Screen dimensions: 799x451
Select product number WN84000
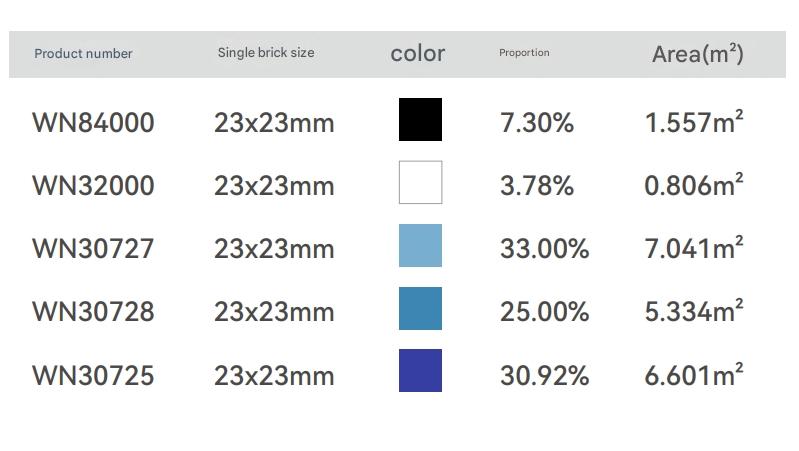[93, 123]
